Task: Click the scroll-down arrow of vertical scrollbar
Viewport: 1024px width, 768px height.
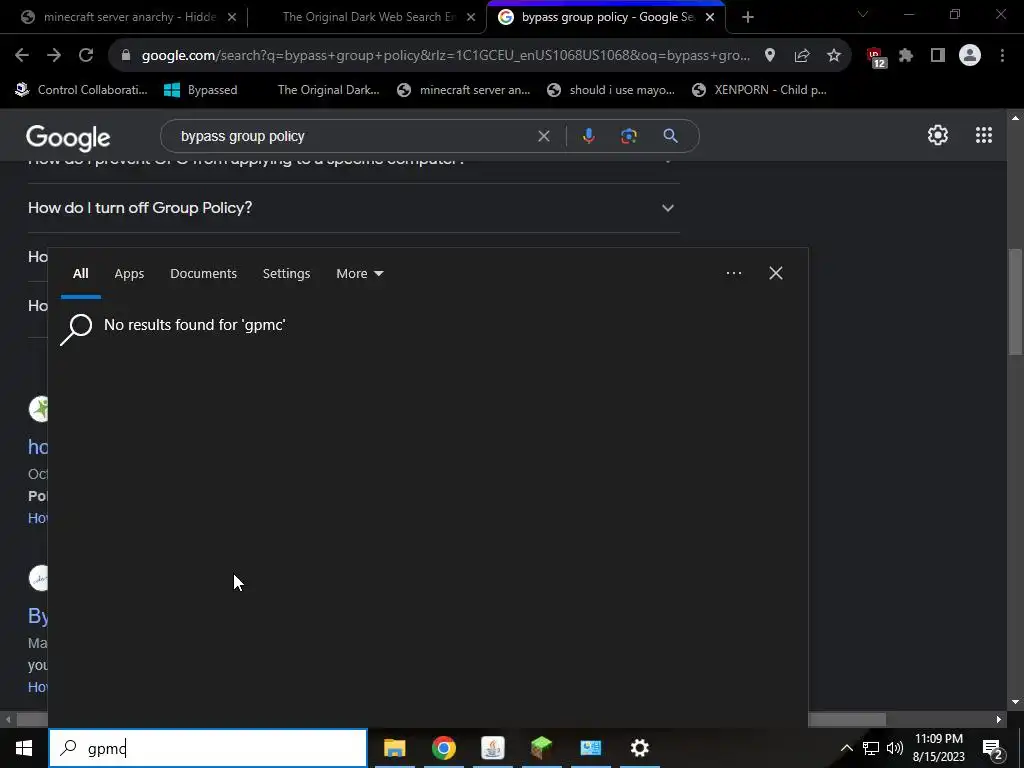Action: click(x=1015, y=702)
